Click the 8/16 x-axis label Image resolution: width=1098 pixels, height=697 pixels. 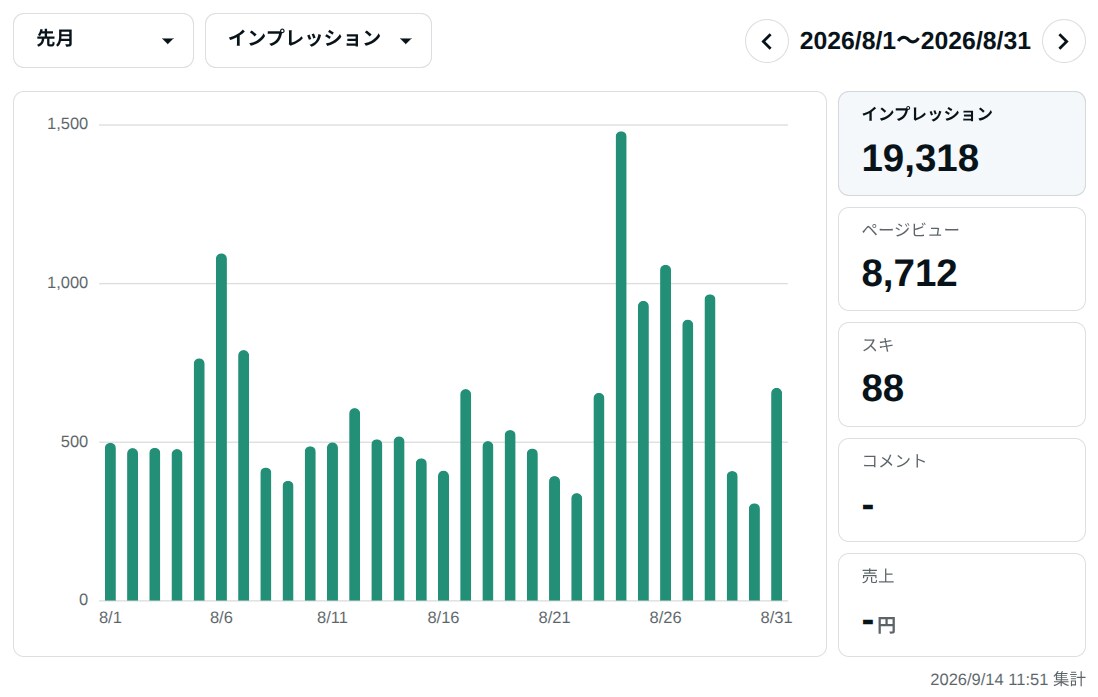point(443,618)
